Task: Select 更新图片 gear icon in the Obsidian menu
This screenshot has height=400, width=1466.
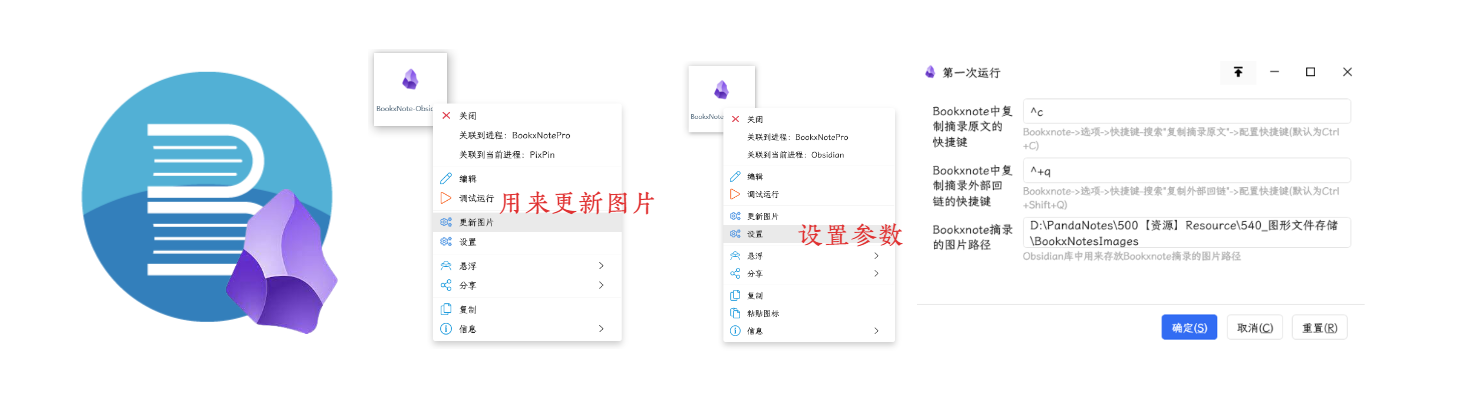Action: click(735, 216)
